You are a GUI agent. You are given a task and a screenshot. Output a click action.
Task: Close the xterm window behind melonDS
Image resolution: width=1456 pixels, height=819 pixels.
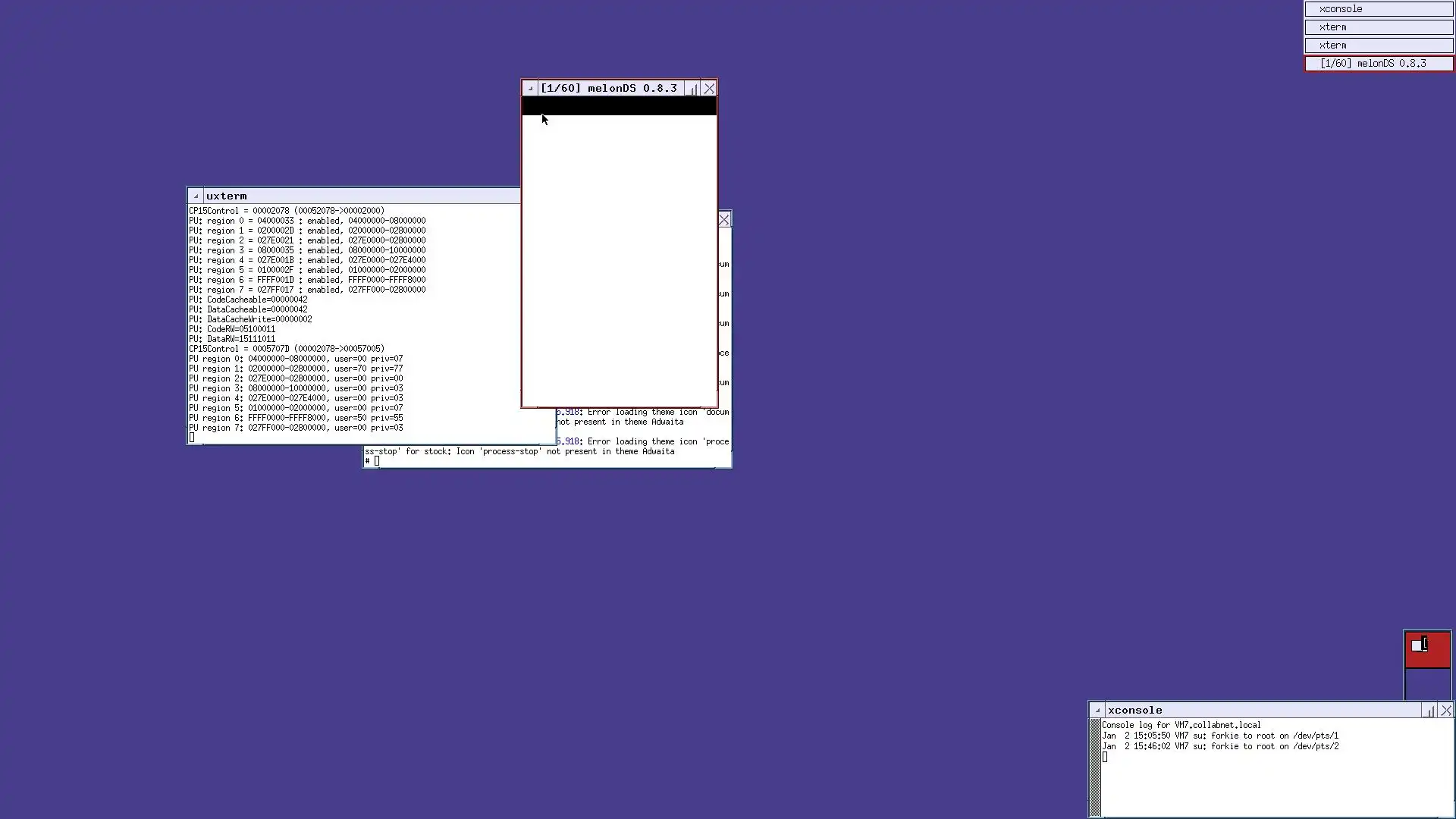[724, 220]
